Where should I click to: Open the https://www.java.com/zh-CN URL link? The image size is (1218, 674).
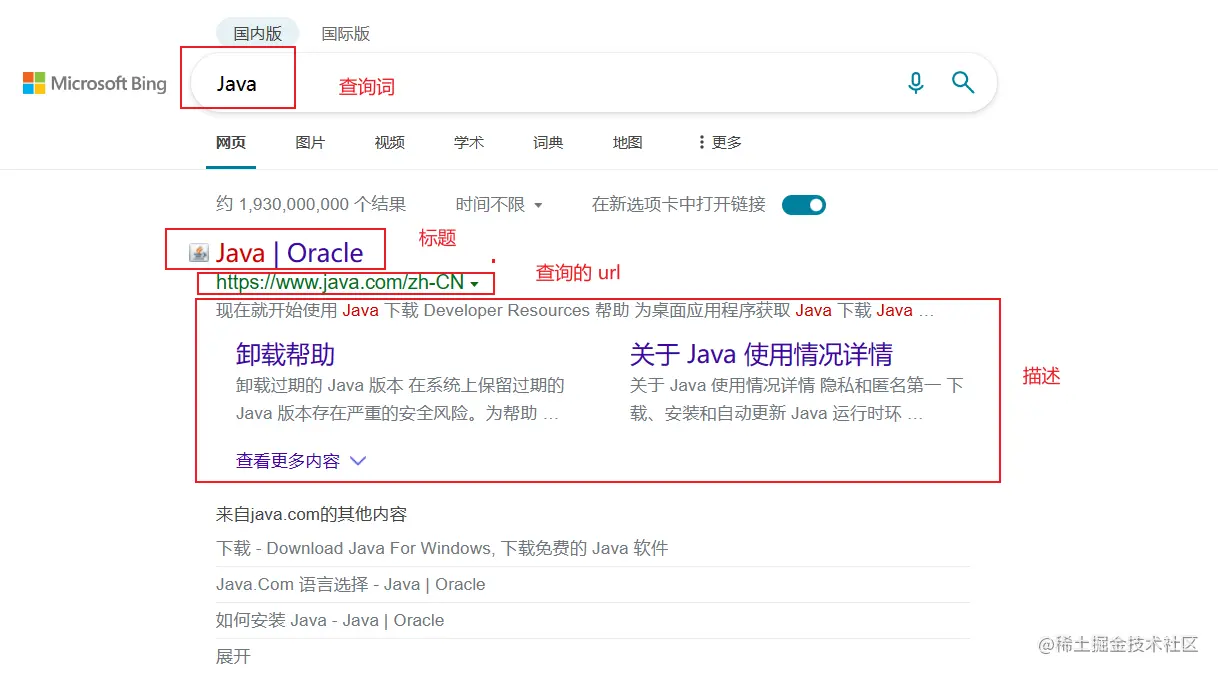pyautogui.click(x=340, y=283)
